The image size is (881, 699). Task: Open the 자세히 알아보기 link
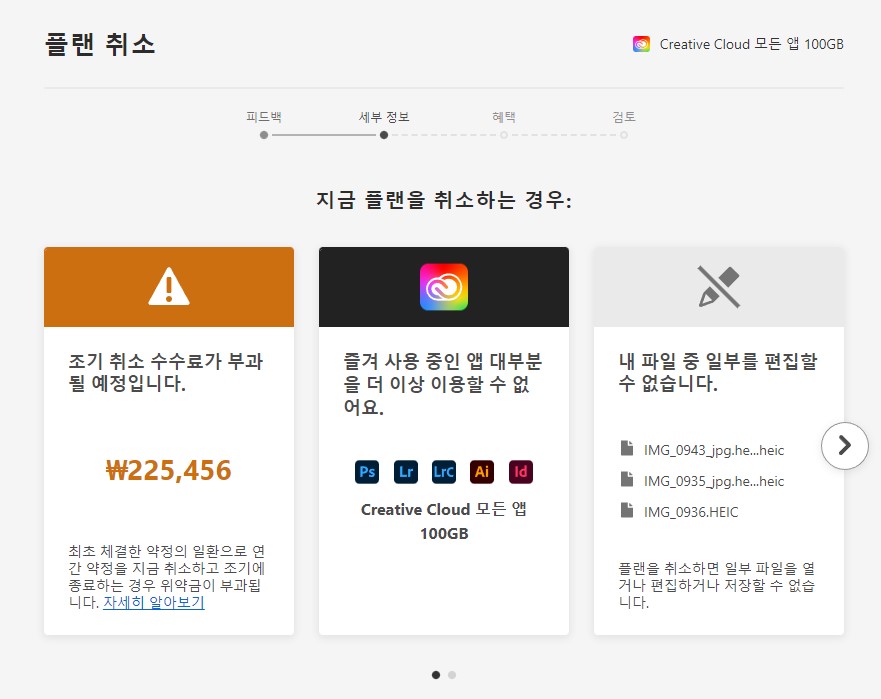click(x=153, y=602)
